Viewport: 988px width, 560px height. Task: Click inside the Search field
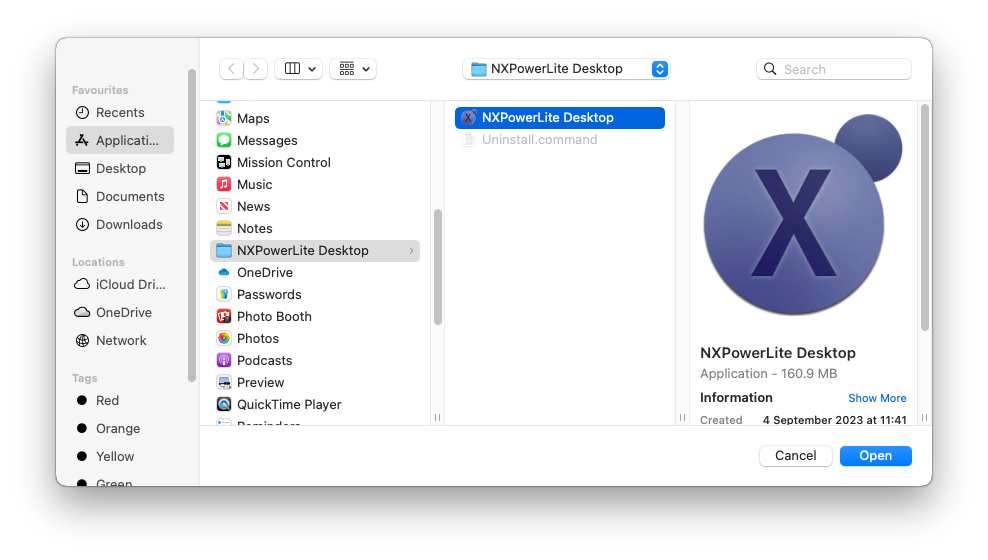coord(834,69)
